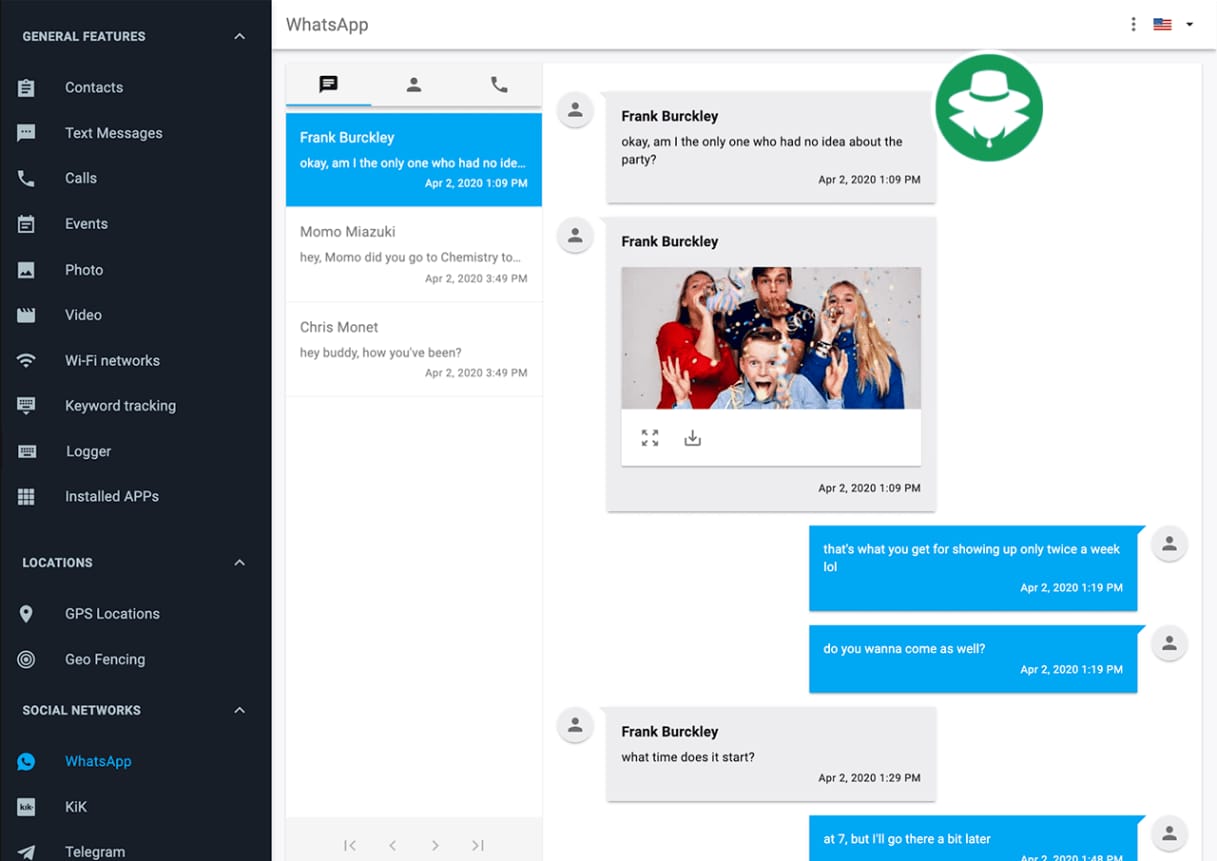Open the Logger feature

[88, 451]
